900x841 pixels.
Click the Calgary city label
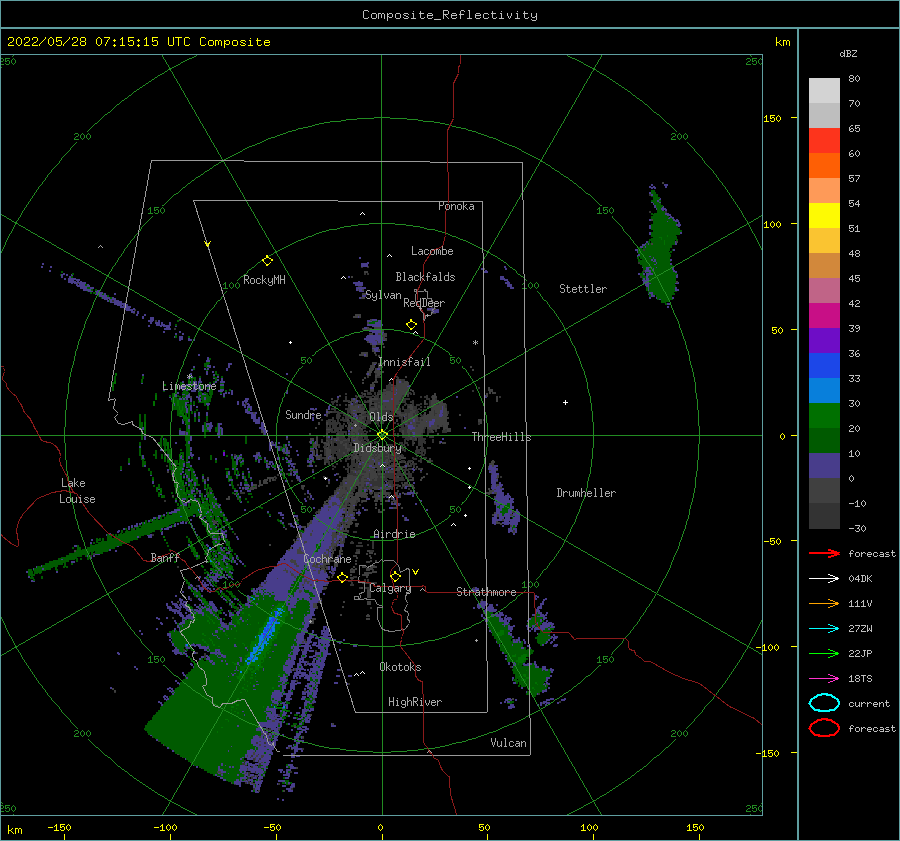(x=390, y=588)
